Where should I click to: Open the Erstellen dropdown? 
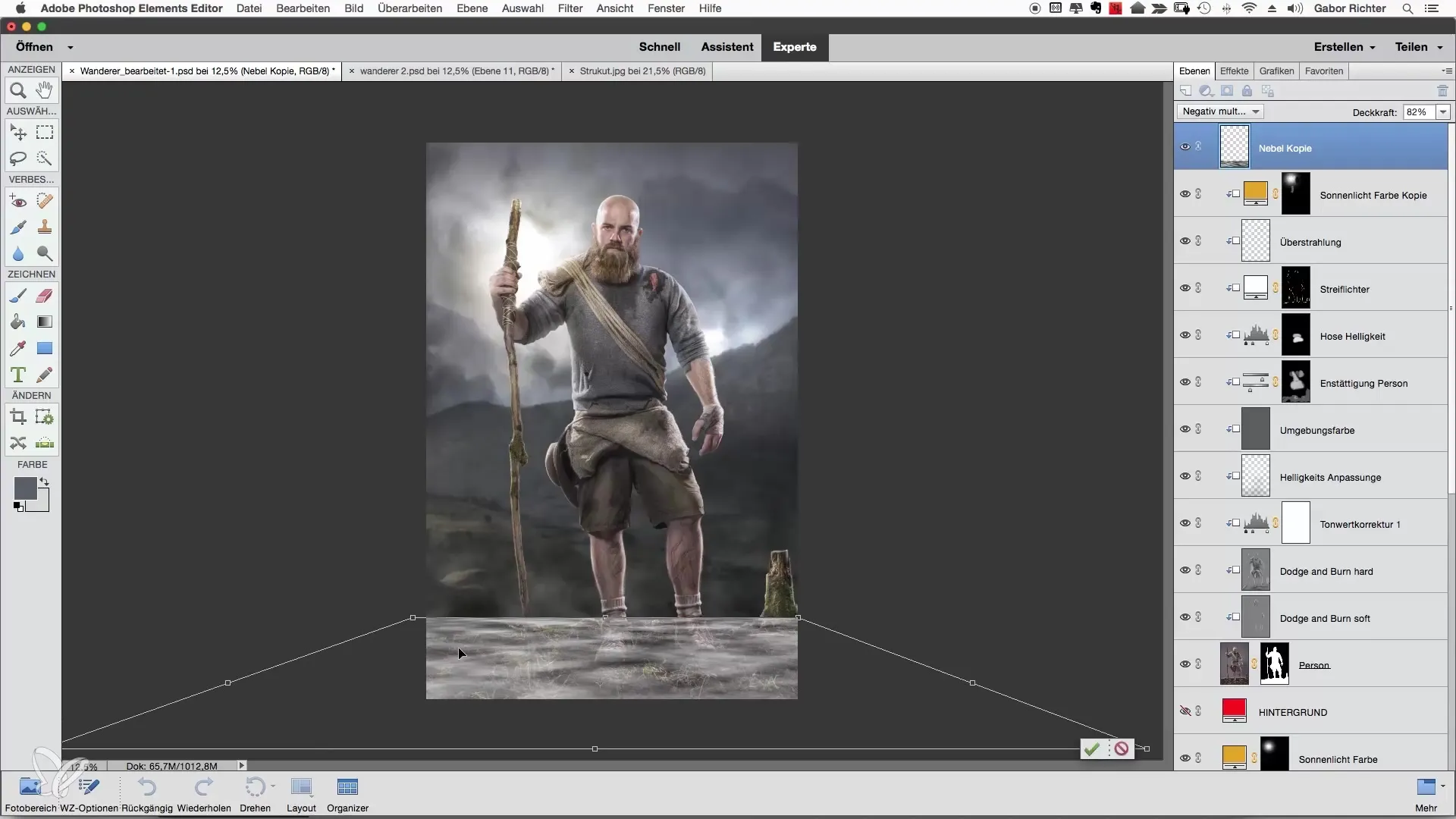point(1344,47)
